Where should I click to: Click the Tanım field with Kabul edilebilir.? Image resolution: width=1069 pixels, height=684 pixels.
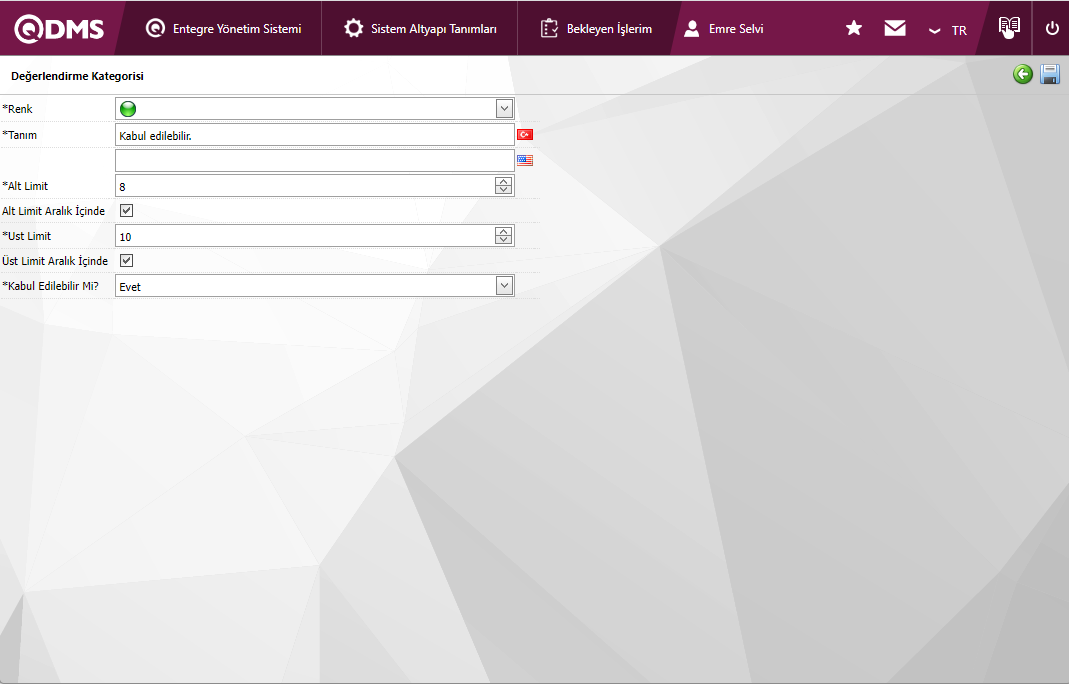point(314,135)
